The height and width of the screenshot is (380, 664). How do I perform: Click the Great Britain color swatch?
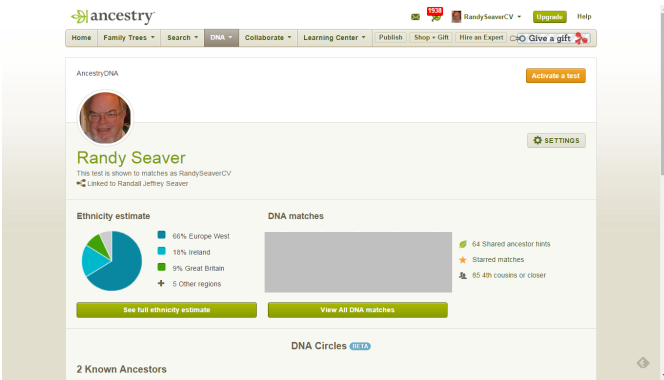click(161, 267)
